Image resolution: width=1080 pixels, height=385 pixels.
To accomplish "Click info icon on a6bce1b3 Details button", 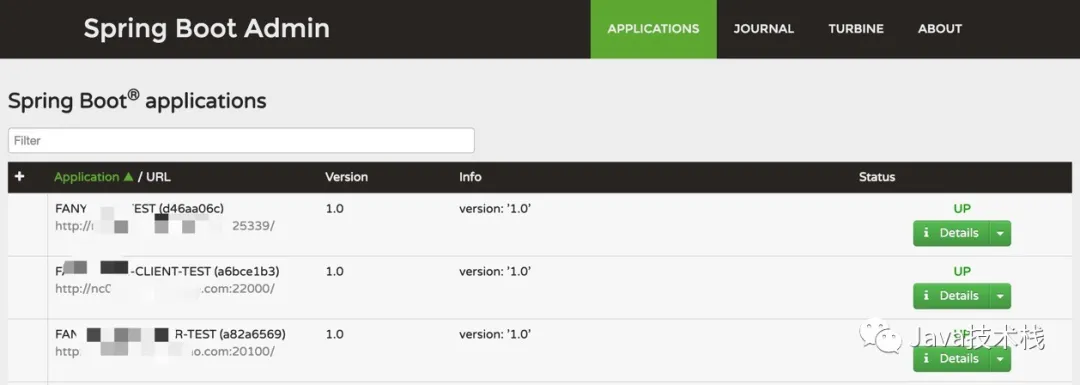I will click(926, 296).
